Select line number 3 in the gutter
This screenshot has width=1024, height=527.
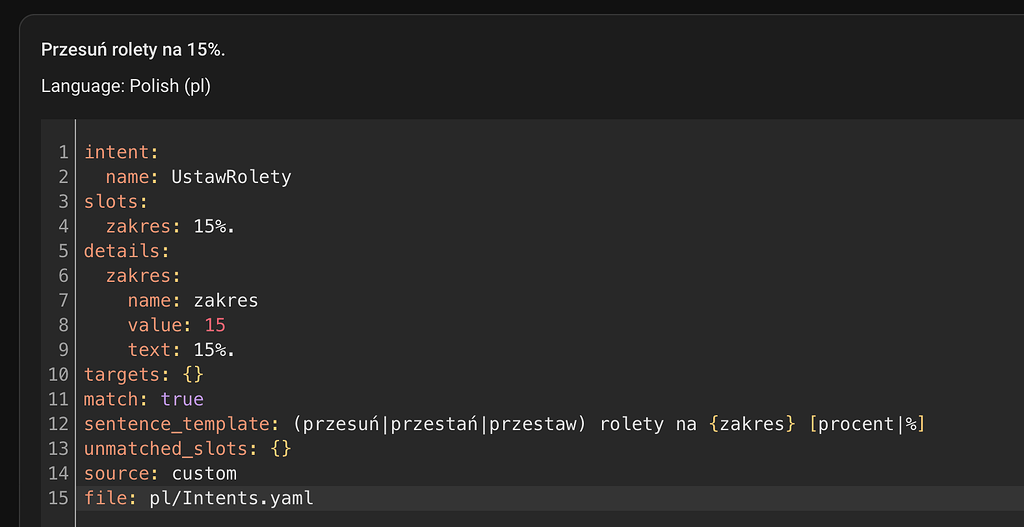(x=63, y=202)
